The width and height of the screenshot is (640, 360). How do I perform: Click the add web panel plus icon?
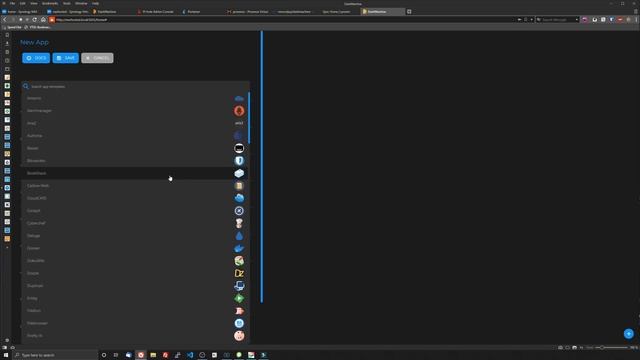click(7, 247)
